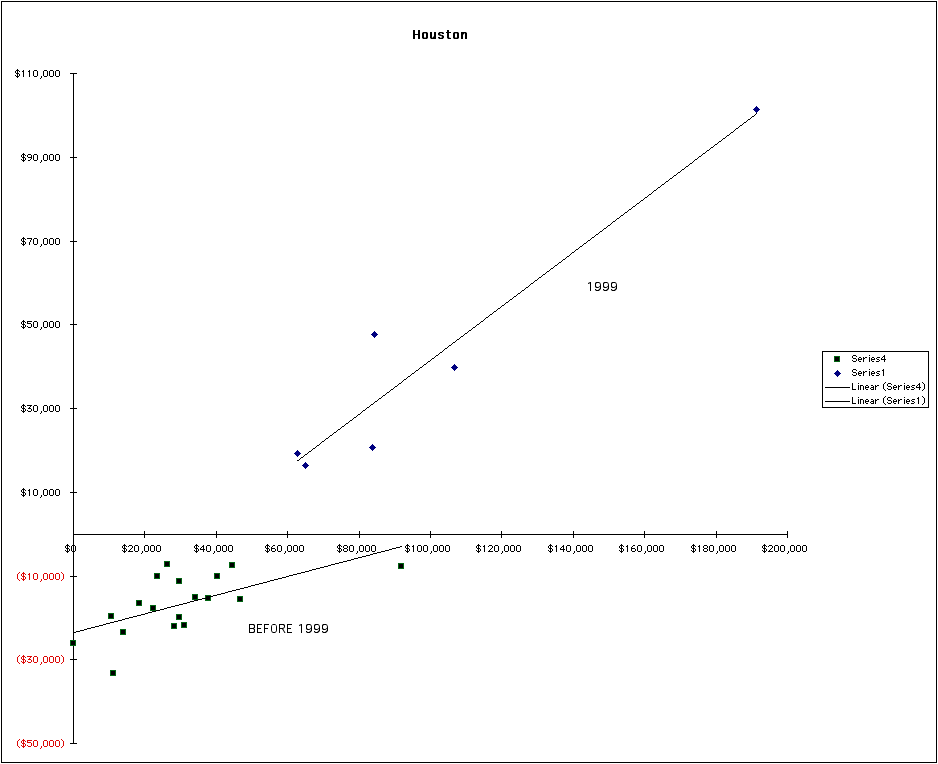
Task: Select the BEFORE 1999 annotation label
Action: coord(288,629)
